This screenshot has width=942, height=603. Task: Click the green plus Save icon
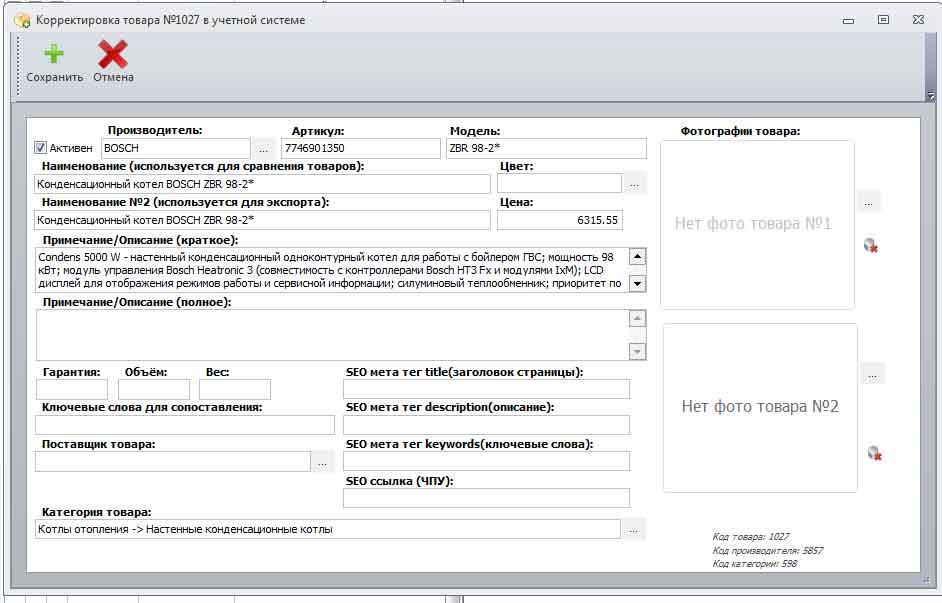(53, 55)
